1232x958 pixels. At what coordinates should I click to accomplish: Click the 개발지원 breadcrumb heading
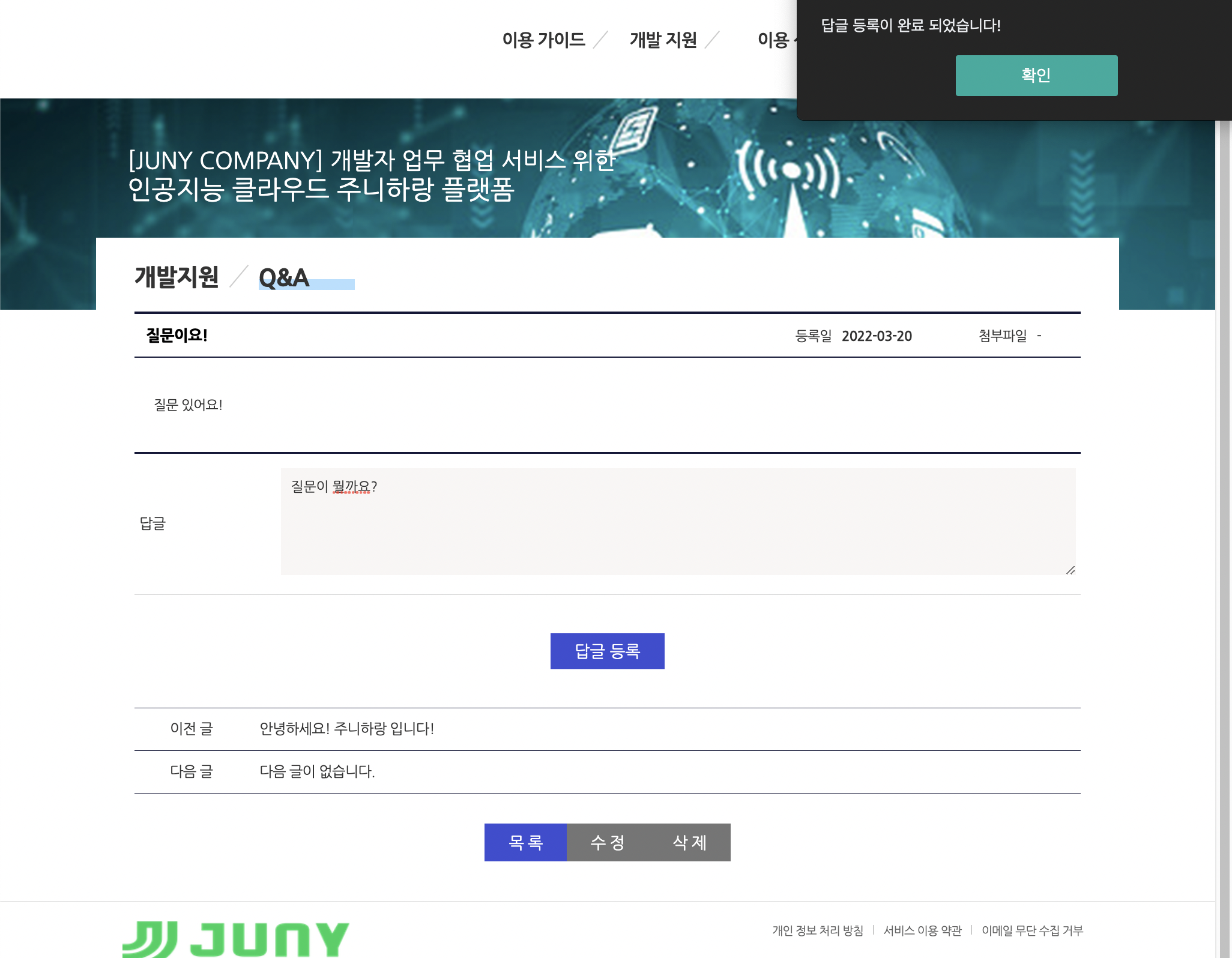[177, 277]
